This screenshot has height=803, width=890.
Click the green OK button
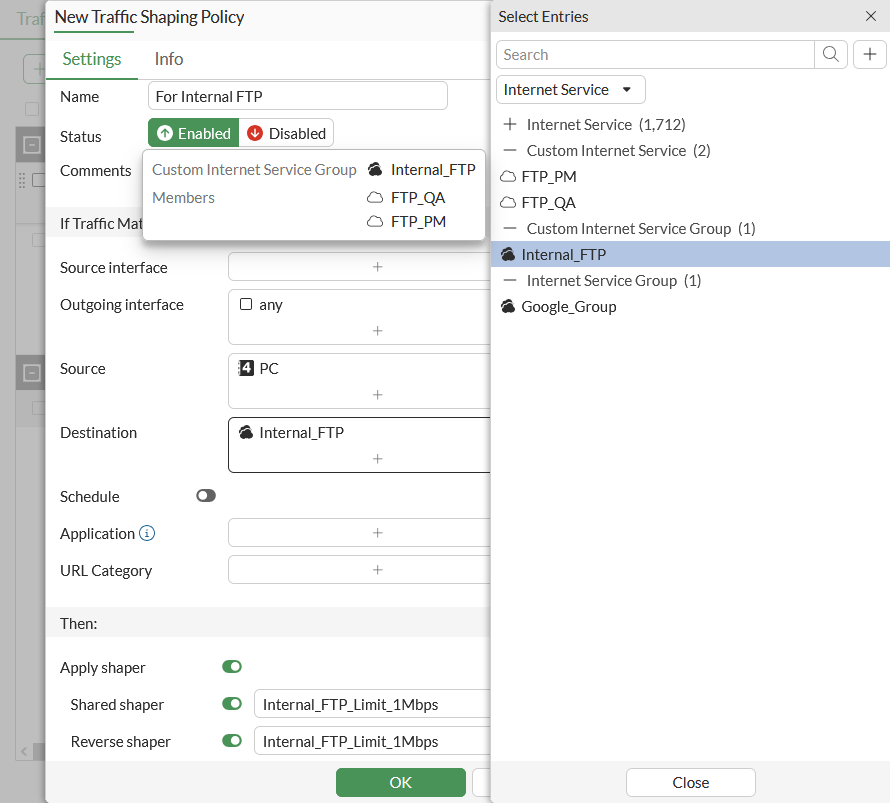pyautogui.click(x=400, y=782)
